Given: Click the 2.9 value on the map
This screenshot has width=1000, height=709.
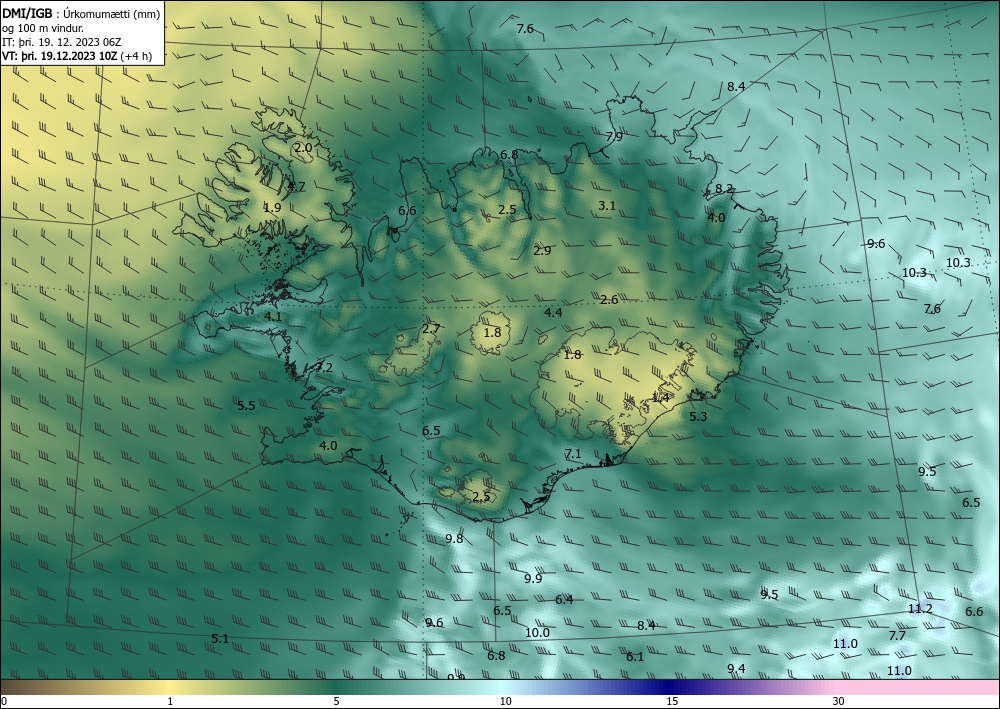Looking at the screenshot, I should [542, 251].
